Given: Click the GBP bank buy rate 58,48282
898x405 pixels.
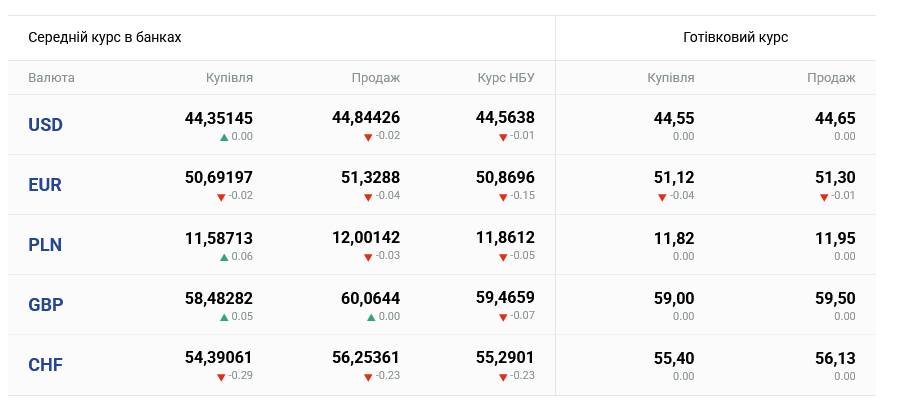Looking at the screenshot, I should tap(218, 298).
